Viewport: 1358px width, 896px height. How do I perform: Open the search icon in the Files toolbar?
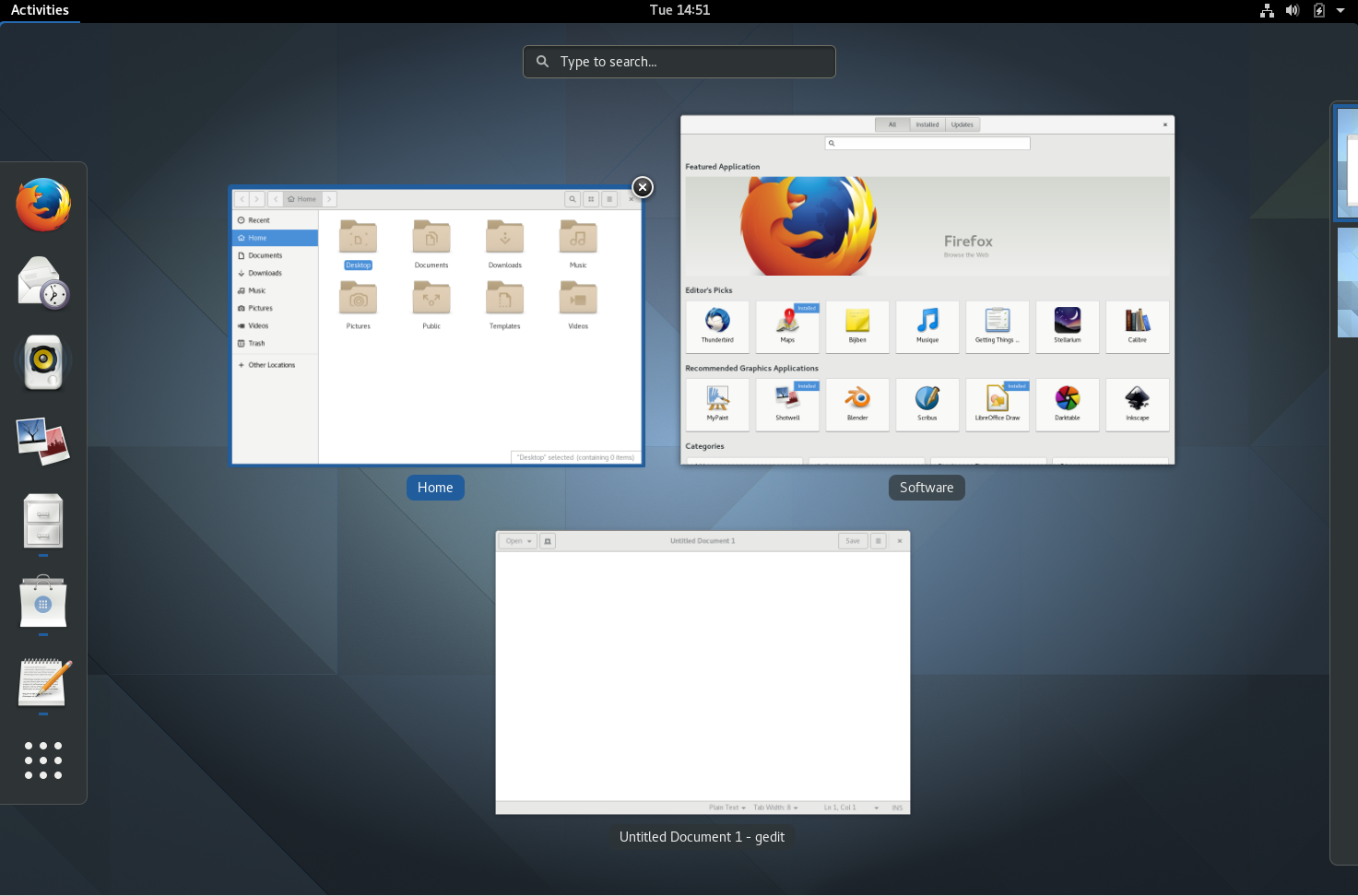(573, 199)
